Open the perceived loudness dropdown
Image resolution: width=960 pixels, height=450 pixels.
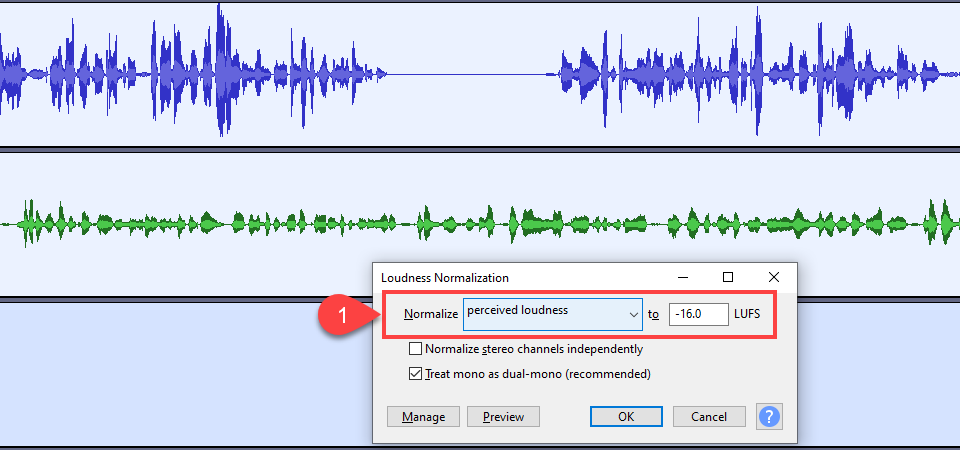553,314
